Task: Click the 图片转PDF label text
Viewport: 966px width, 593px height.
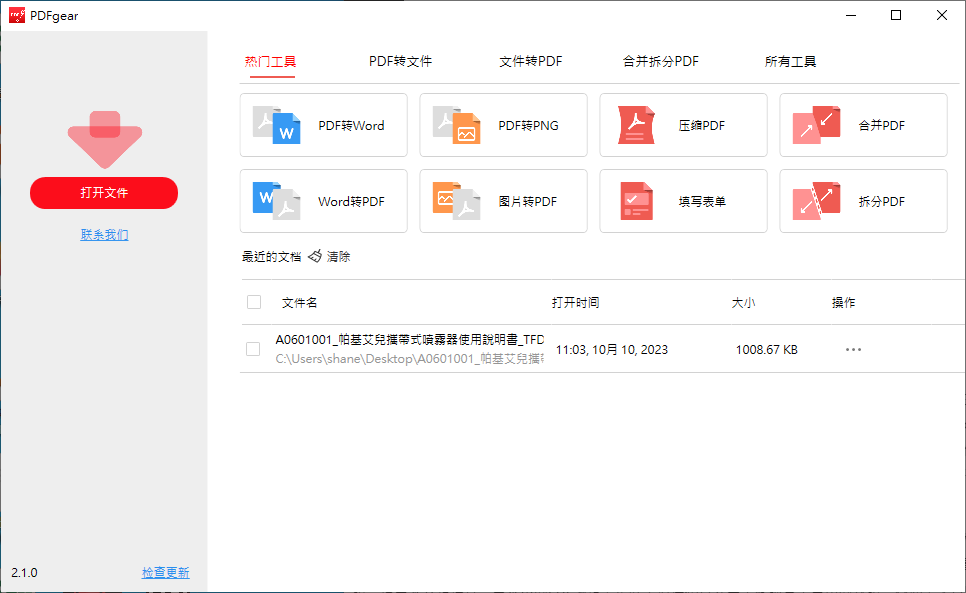Action: coord(527,201)
